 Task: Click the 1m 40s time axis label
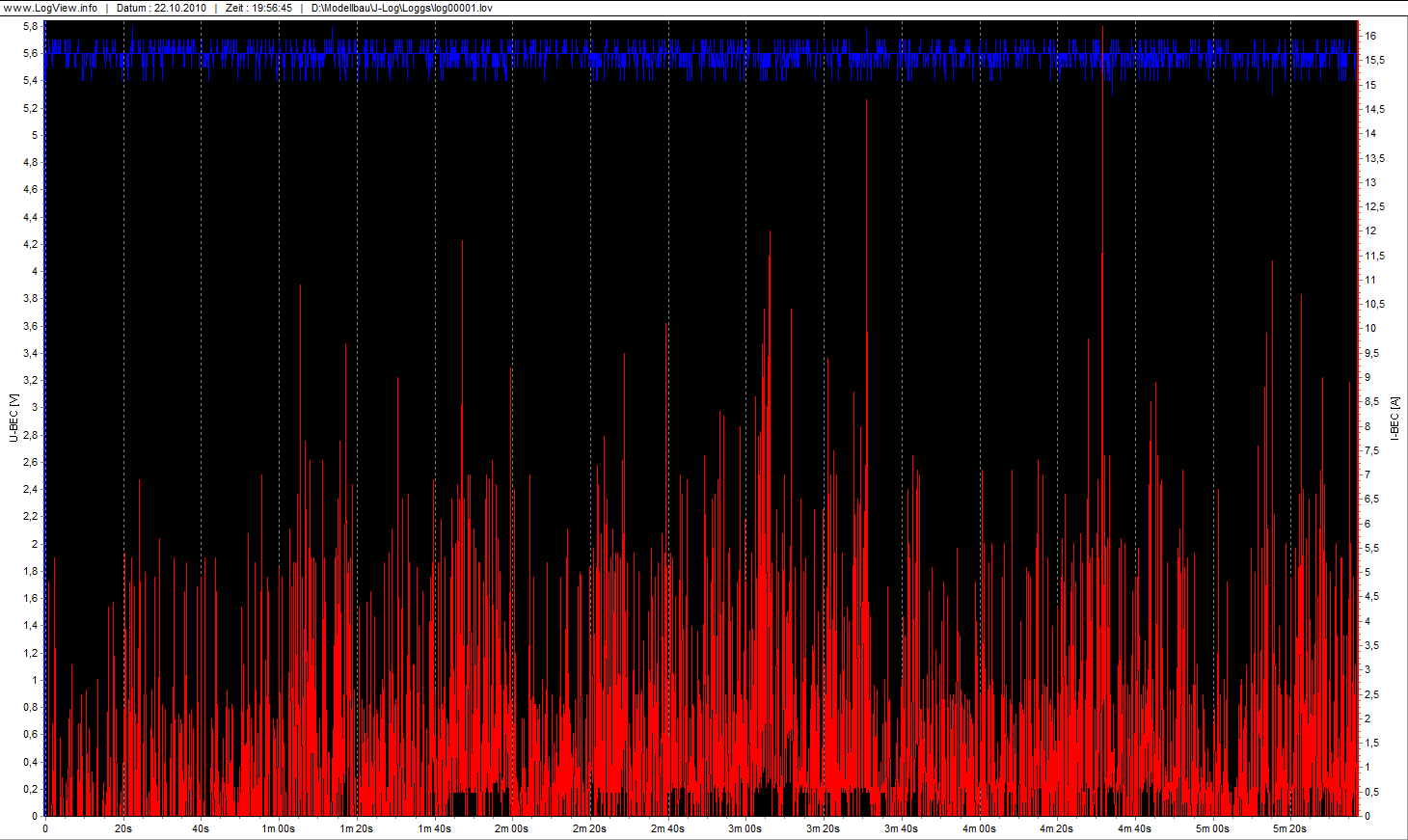[x=434, y=828]
